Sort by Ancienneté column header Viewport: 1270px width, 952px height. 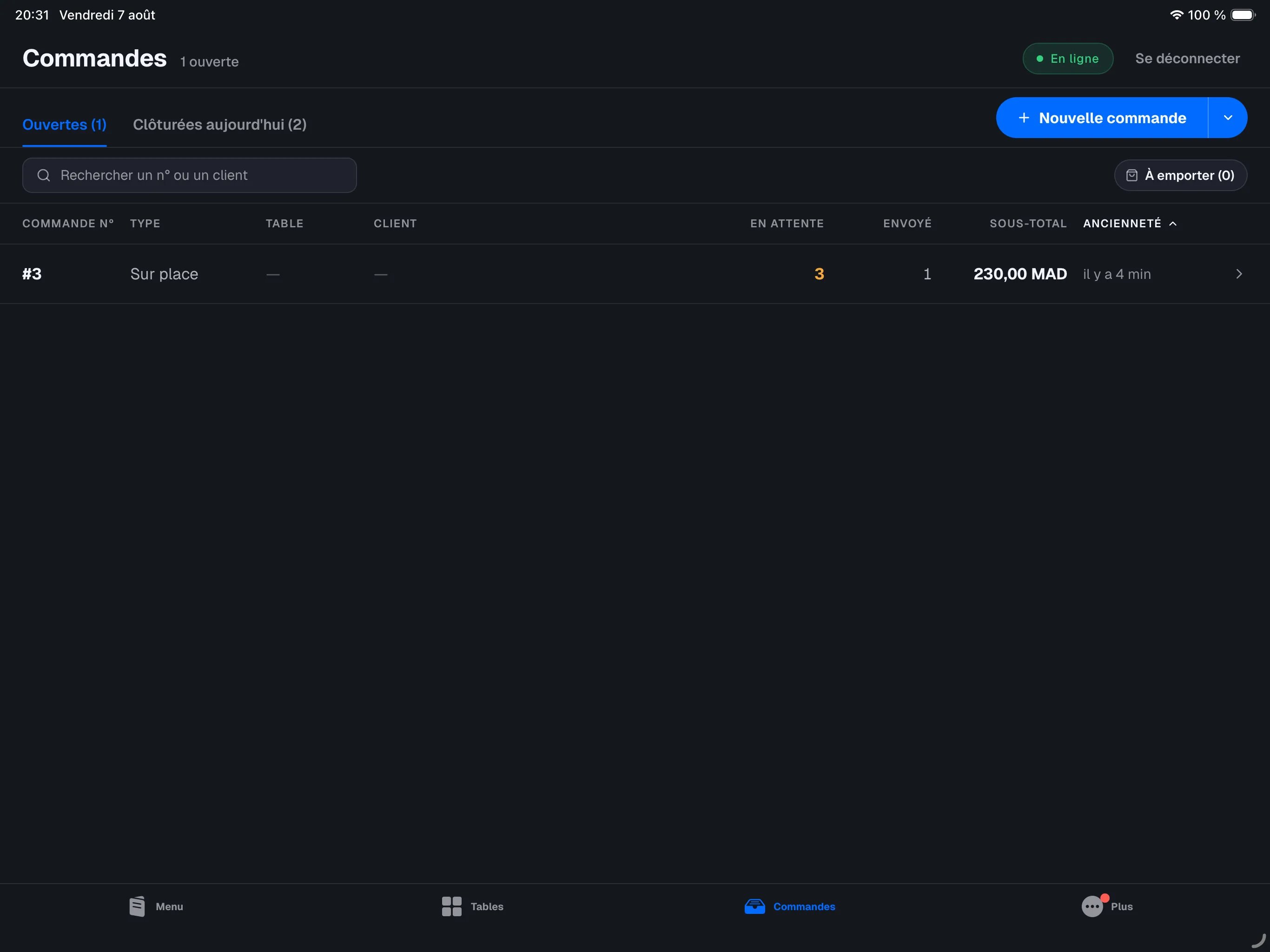point(1122,224)
